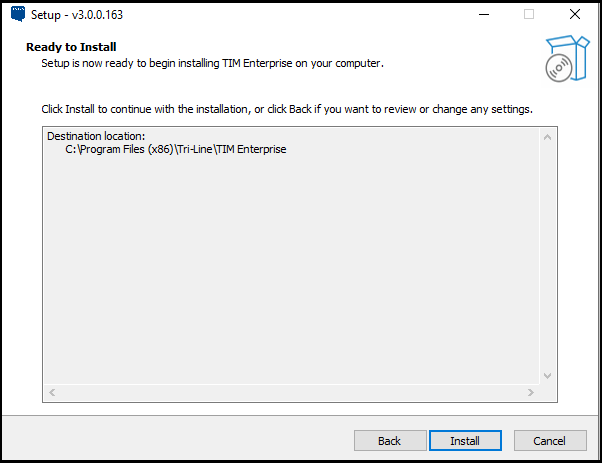Image resolution: width=602 pixels, height=463 pixels.
Task: Click the maximize window button
Action: pos(529,15)
